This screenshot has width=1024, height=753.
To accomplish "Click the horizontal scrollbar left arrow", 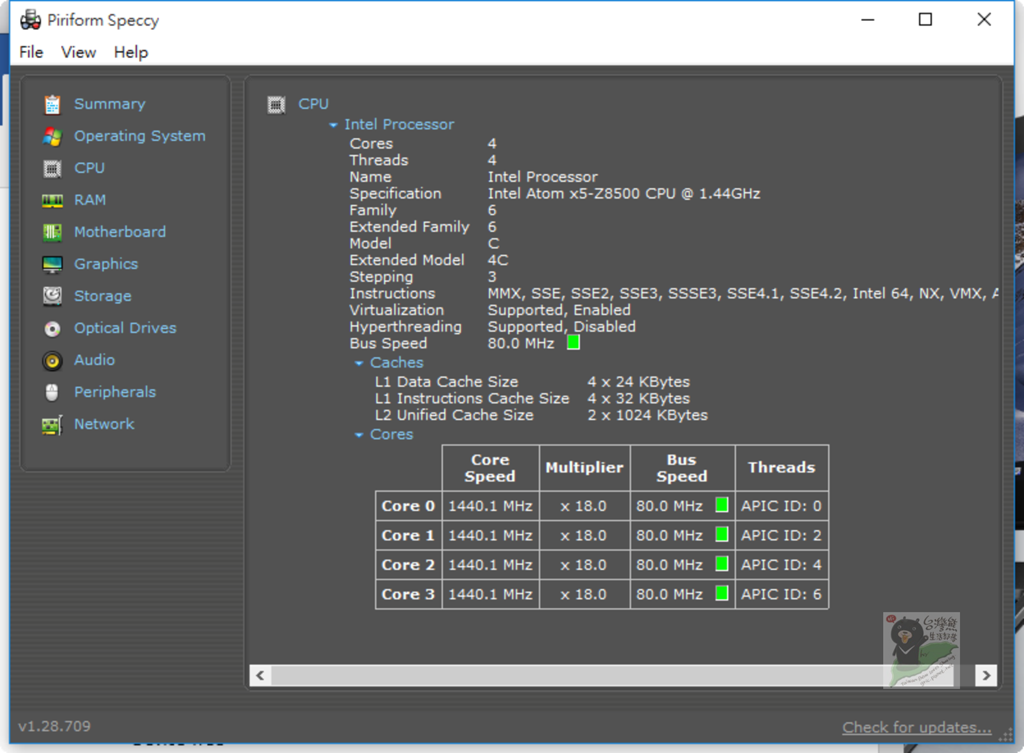I will point(260,675).
